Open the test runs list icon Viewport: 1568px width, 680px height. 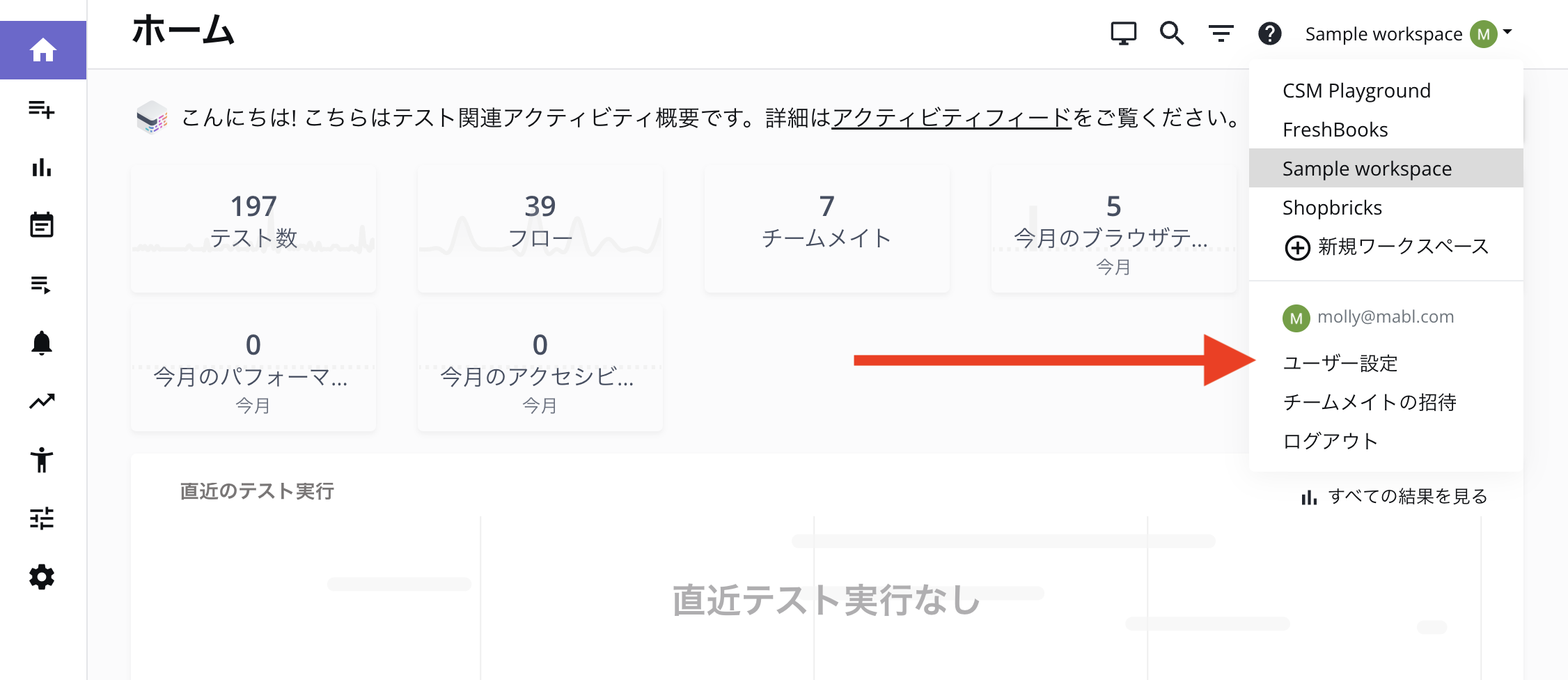pos(43,284)
